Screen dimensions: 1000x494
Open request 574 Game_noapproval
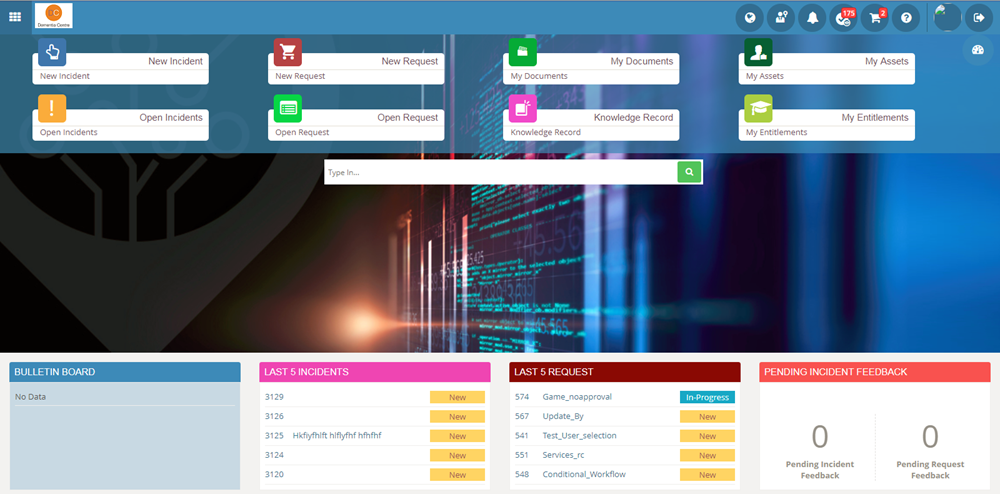[579, 397]
